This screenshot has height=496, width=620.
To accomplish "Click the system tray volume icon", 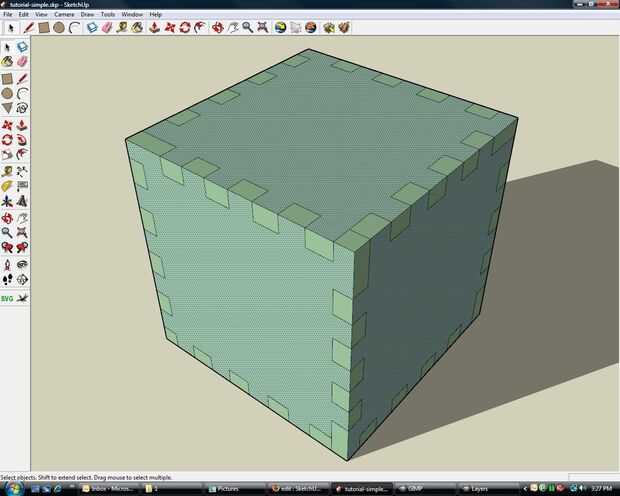I will (x=582, y=489).
